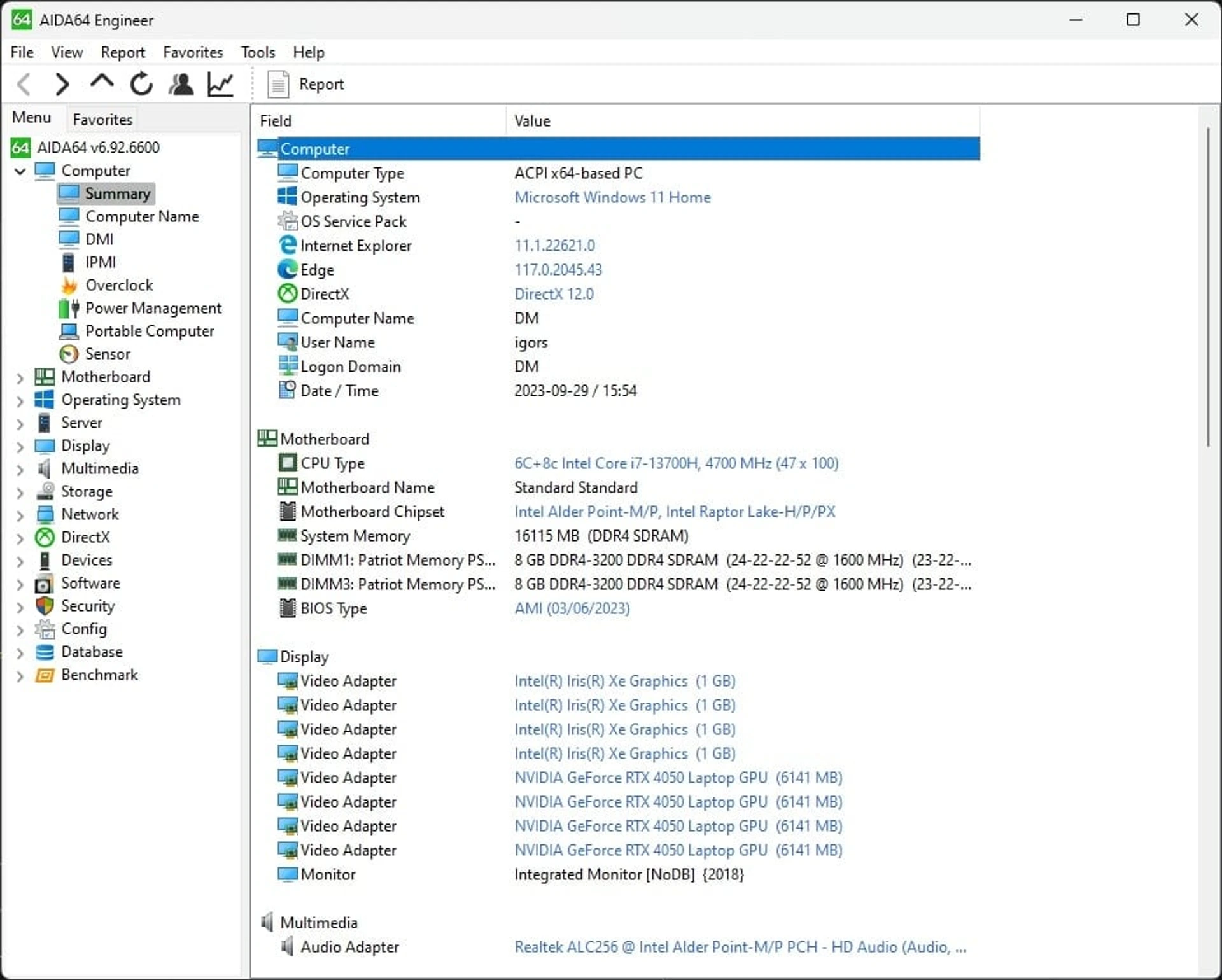This screenshot has width=1222, height=980.
Task: Expand the Storage tree node
Action: coord(20,492)
